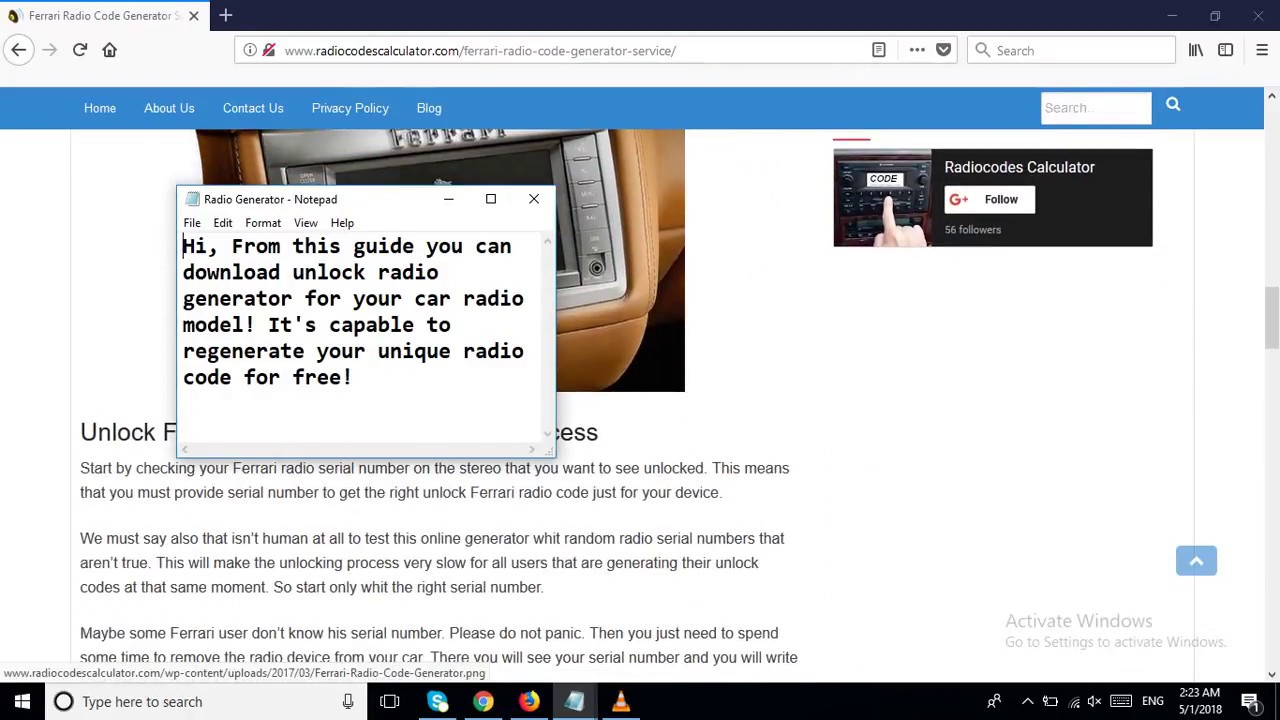This screenshot has width=1280, height=720.
Task: Toggle reader view in address bar
Action: click(x=879, y=50)
